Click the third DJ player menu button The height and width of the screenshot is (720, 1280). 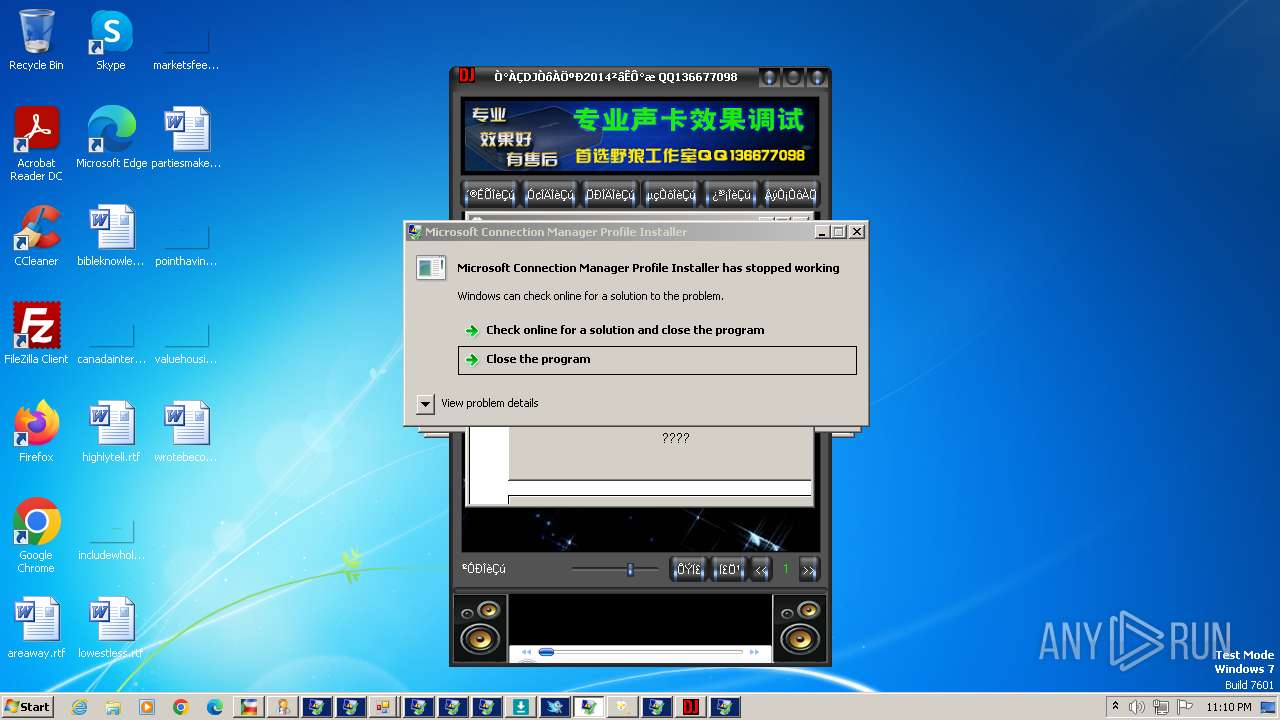pos(610,195)
